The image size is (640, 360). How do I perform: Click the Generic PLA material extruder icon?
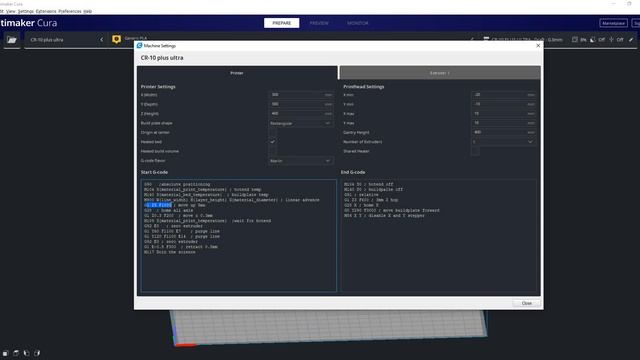[116, 39]
